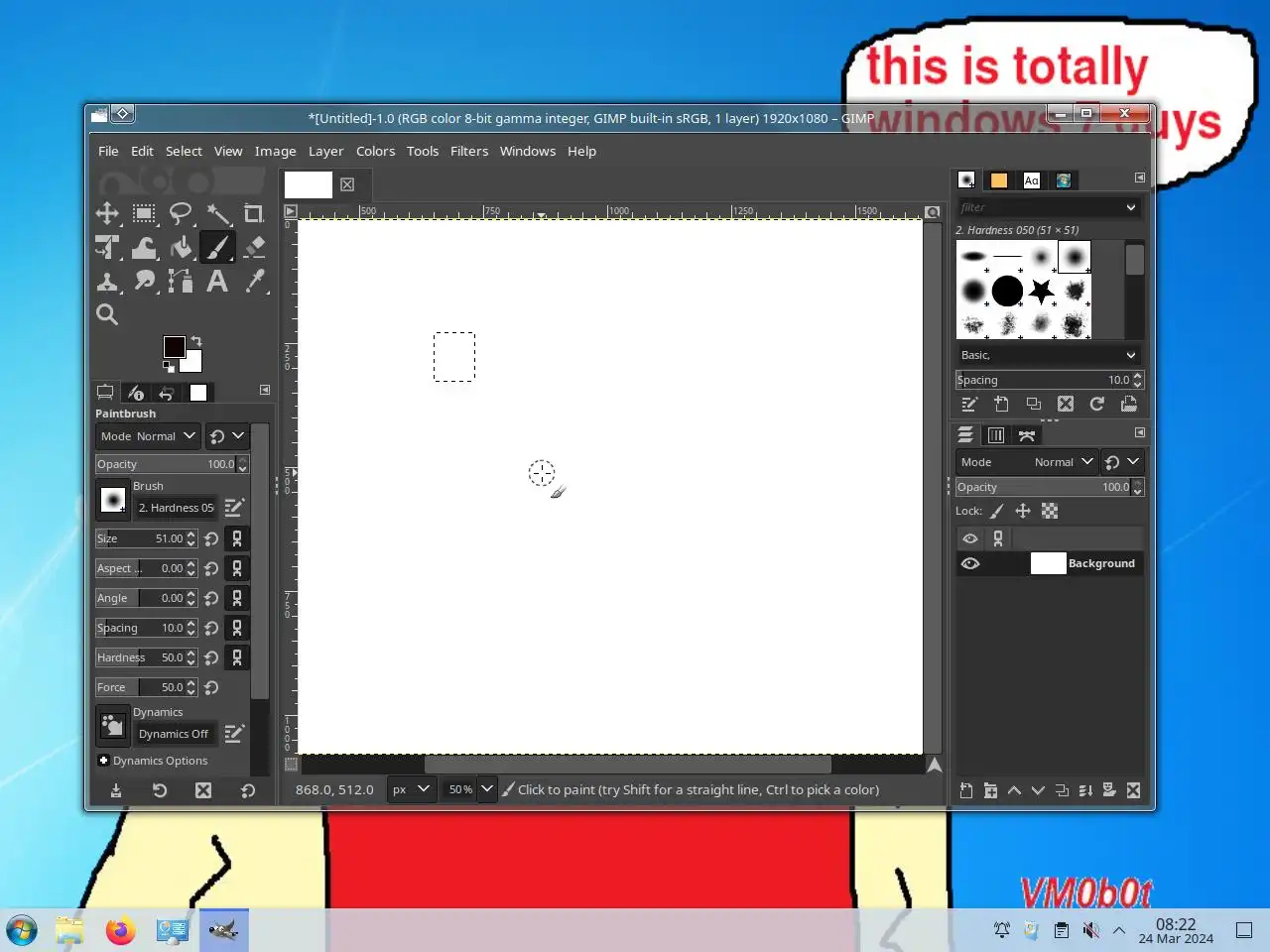The image size is (1270, 952).
Task: Pick the Free Select lasso tool
Action: [181, 213]
